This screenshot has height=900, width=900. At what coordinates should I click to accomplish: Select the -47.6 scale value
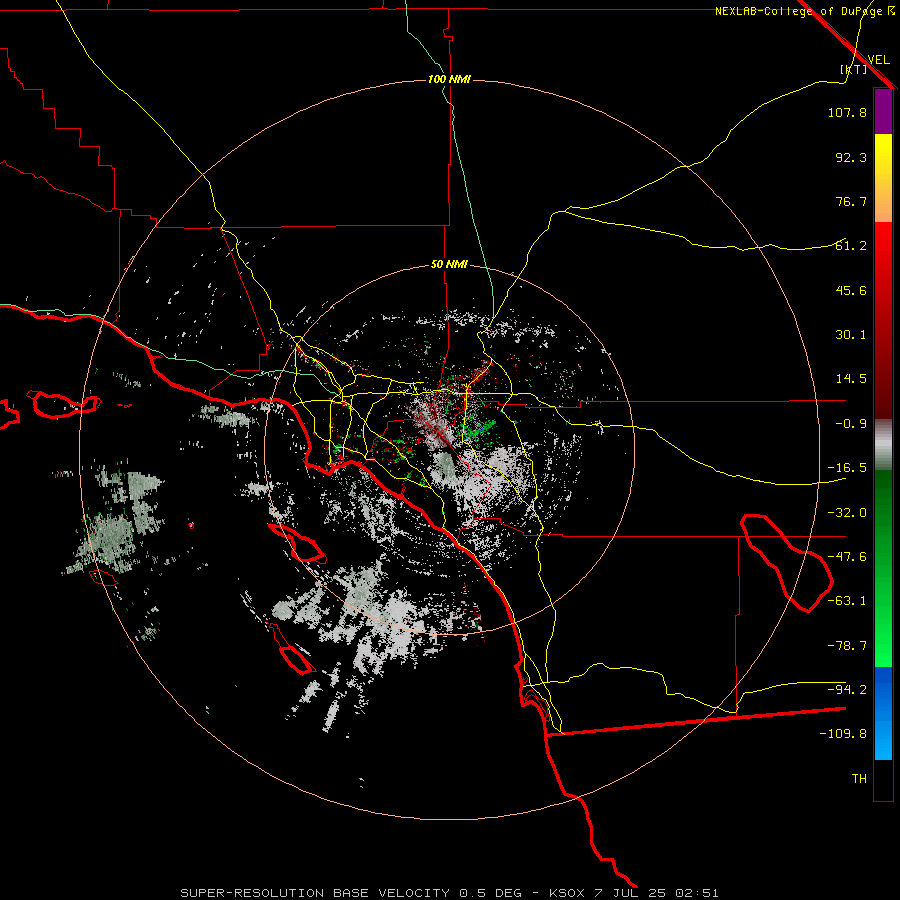847,557
